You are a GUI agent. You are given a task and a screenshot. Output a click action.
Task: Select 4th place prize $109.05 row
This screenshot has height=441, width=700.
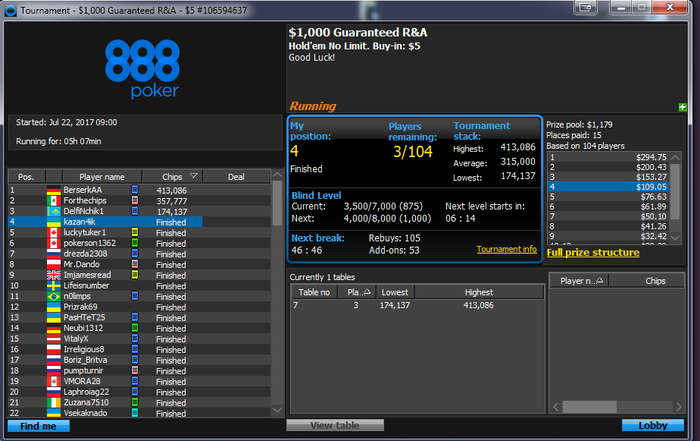coord(608,187)
